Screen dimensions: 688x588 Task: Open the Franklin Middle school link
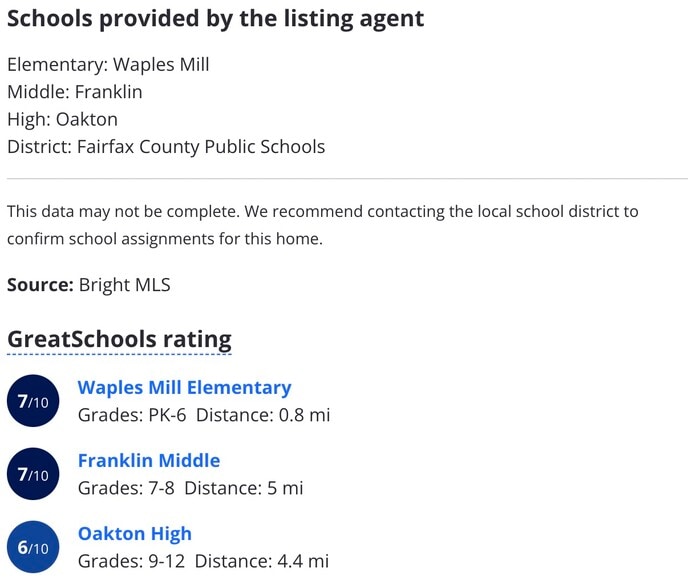point(149,461)
